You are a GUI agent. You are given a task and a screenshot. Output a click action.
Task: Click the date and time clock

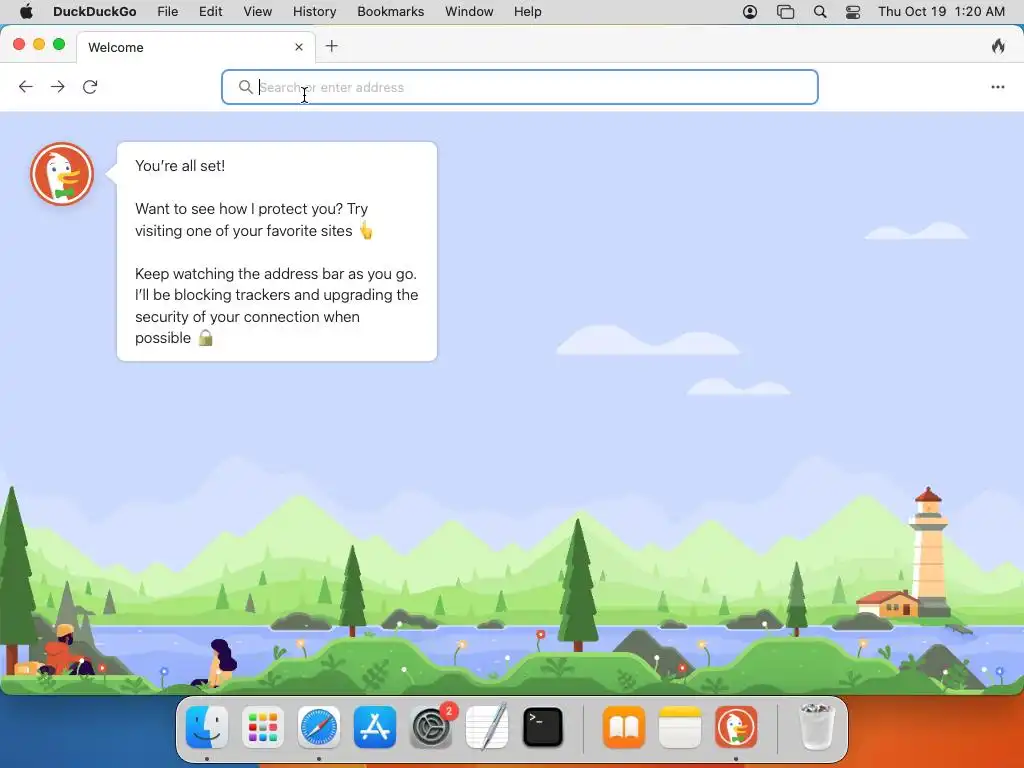click(941, 12)
